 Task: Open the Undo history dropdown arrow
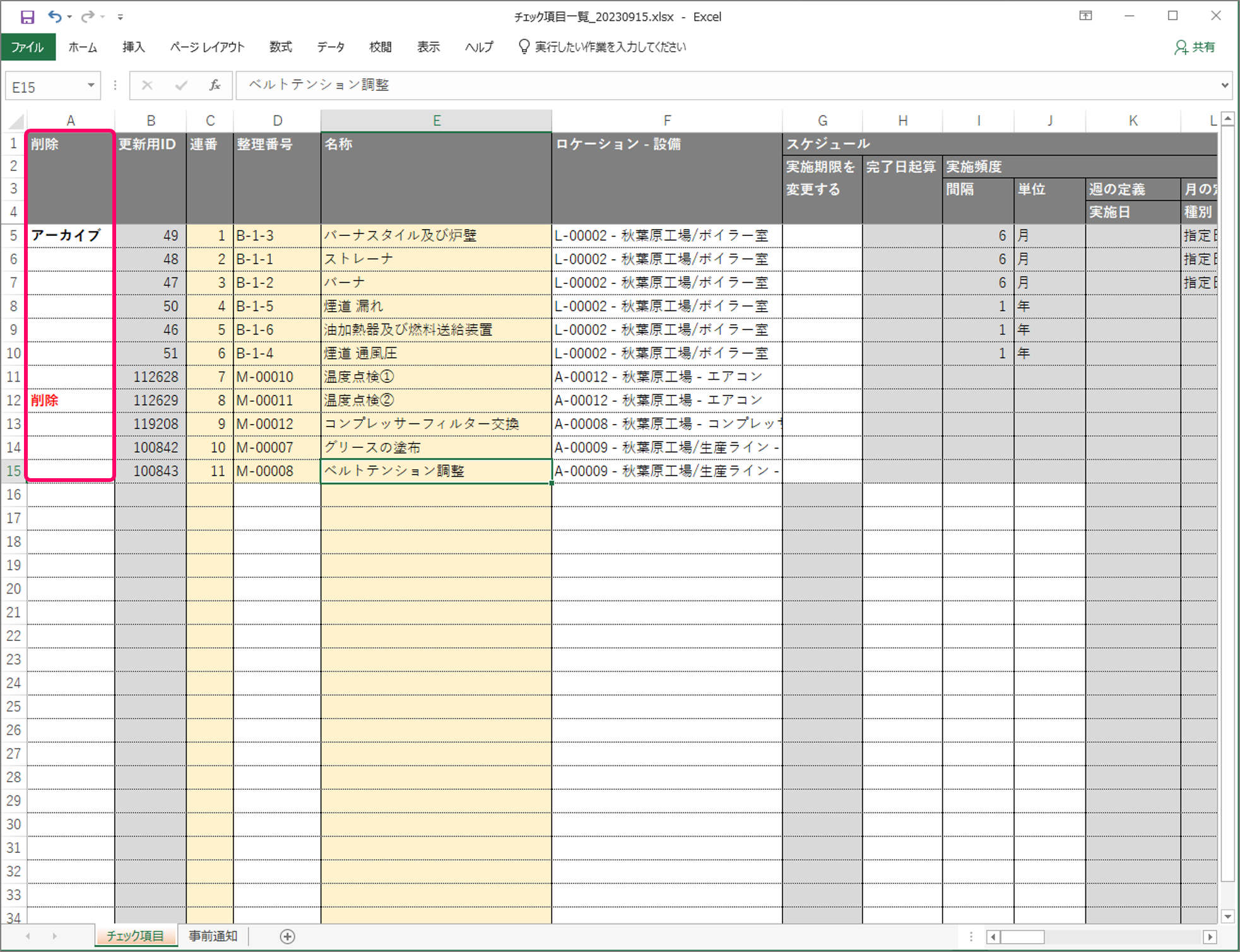69,17
